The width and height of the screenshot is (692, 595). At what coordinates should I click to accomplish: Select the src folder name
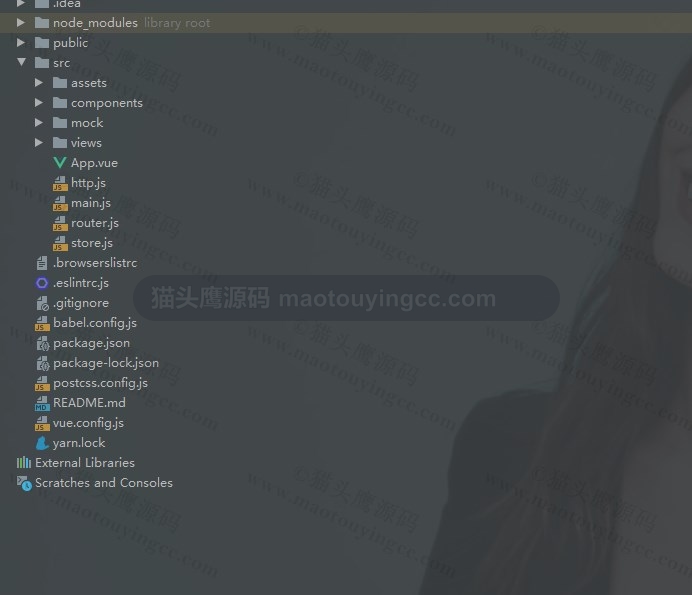[61, 63]
